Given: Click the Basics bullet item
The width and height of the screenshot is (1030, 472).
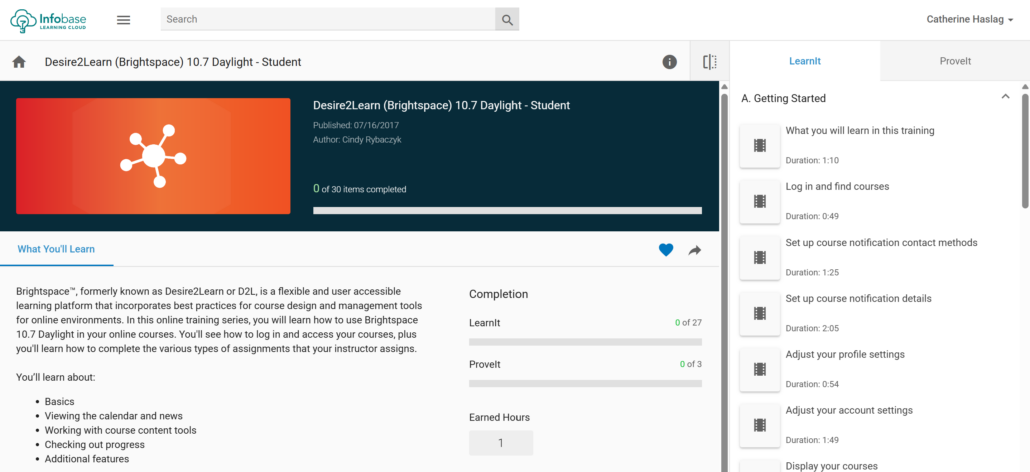Looking at the screenshot, I should [x=59, y=402].
